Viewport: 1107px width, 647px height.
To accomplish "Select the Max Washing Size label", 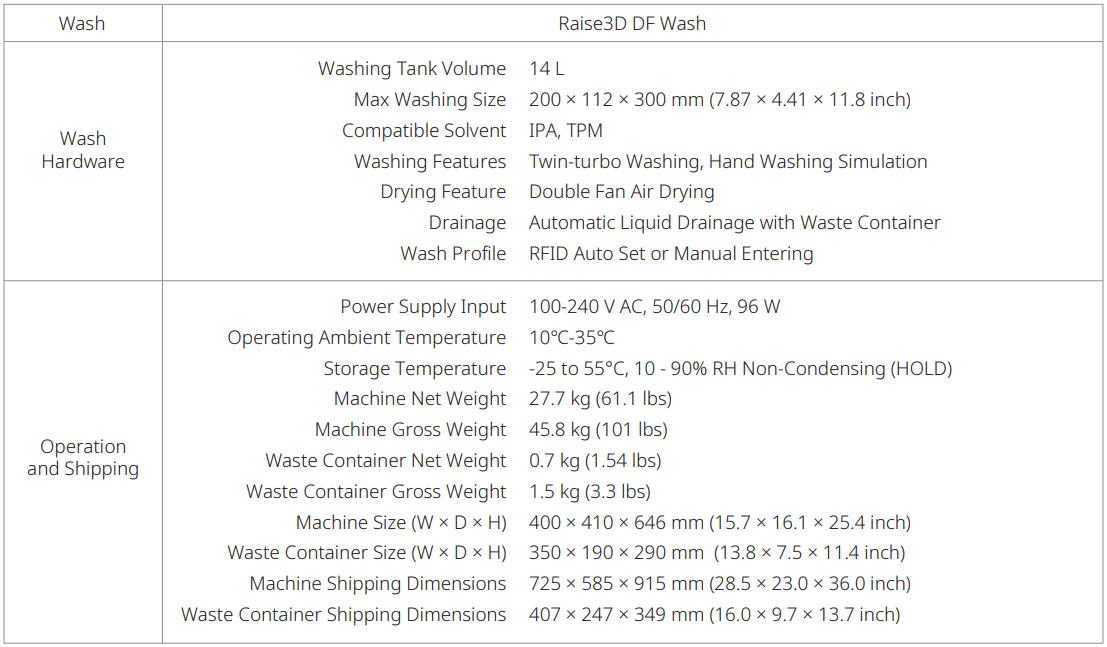I will click(x=430, y=100).
